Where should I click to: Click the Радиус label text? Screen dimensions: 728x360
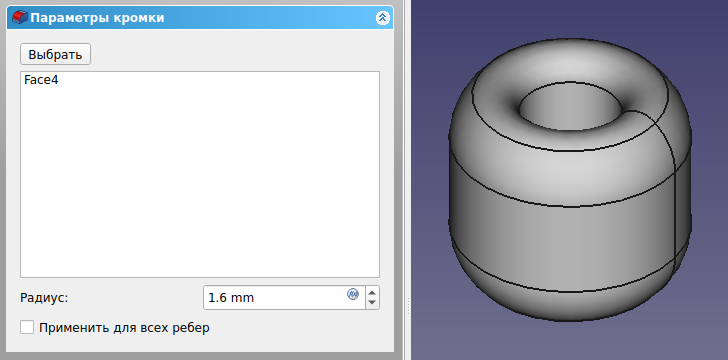point(44,298)
